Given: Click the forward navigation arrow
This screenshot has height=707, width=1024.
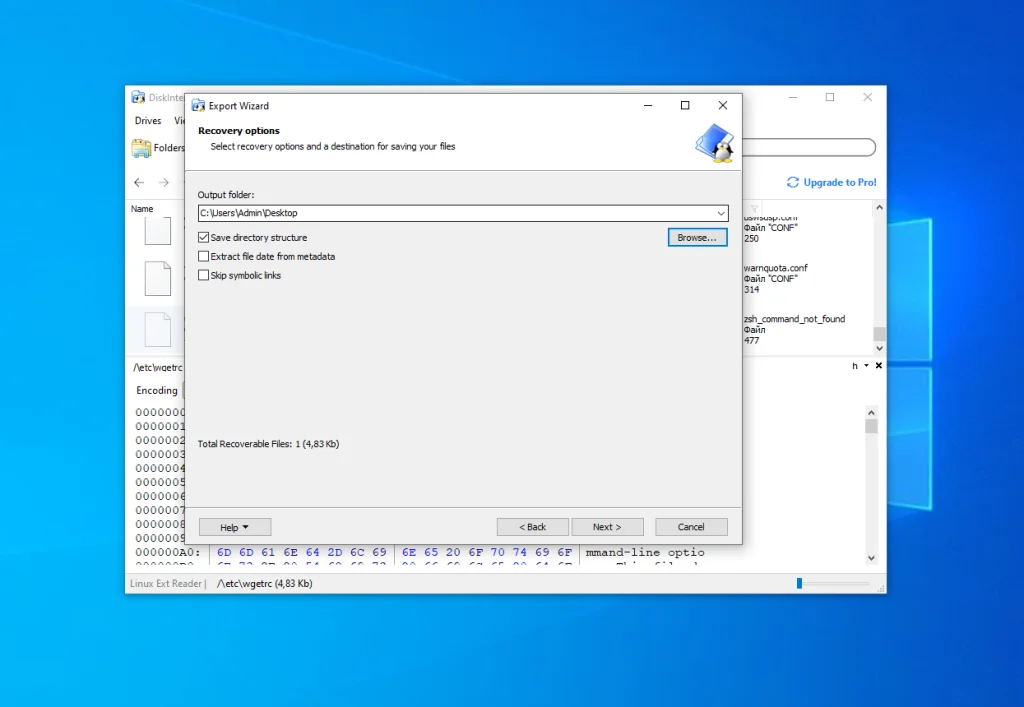Looking at the screenshot, I should [163, 183].
